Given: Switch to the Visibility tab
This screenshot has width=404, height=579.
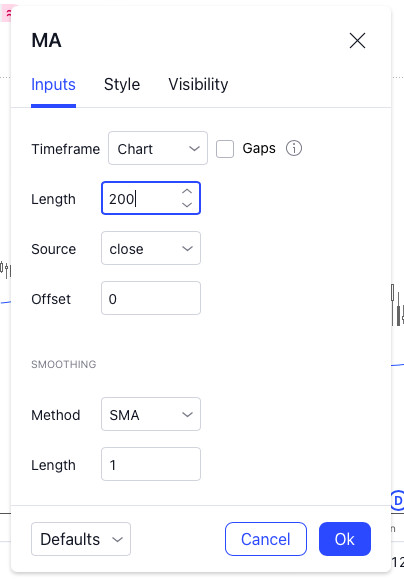Looking at the screenshot, I should (198, 85).
